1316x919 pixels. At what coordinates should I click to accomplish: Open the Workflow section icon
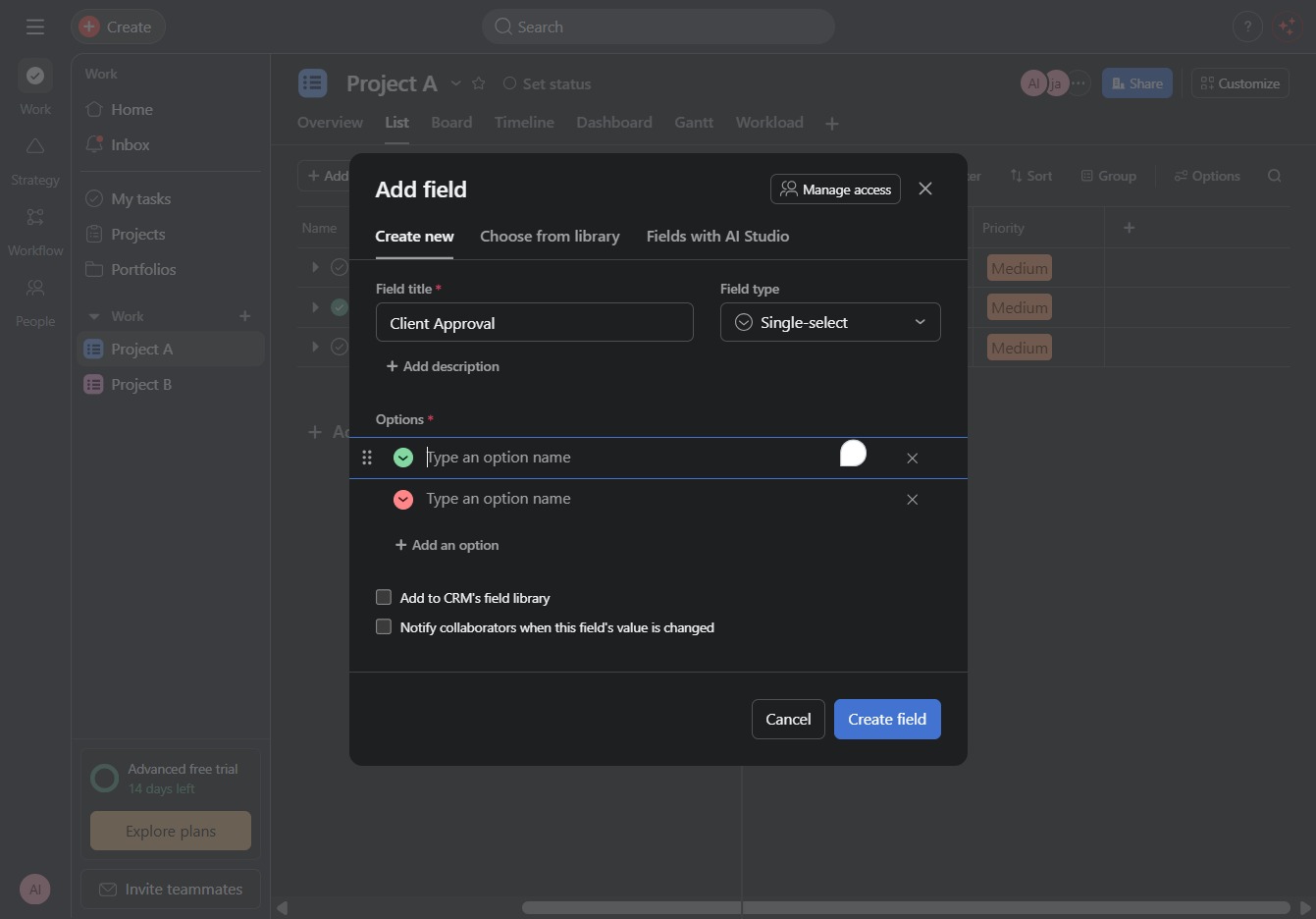point(35,217)
